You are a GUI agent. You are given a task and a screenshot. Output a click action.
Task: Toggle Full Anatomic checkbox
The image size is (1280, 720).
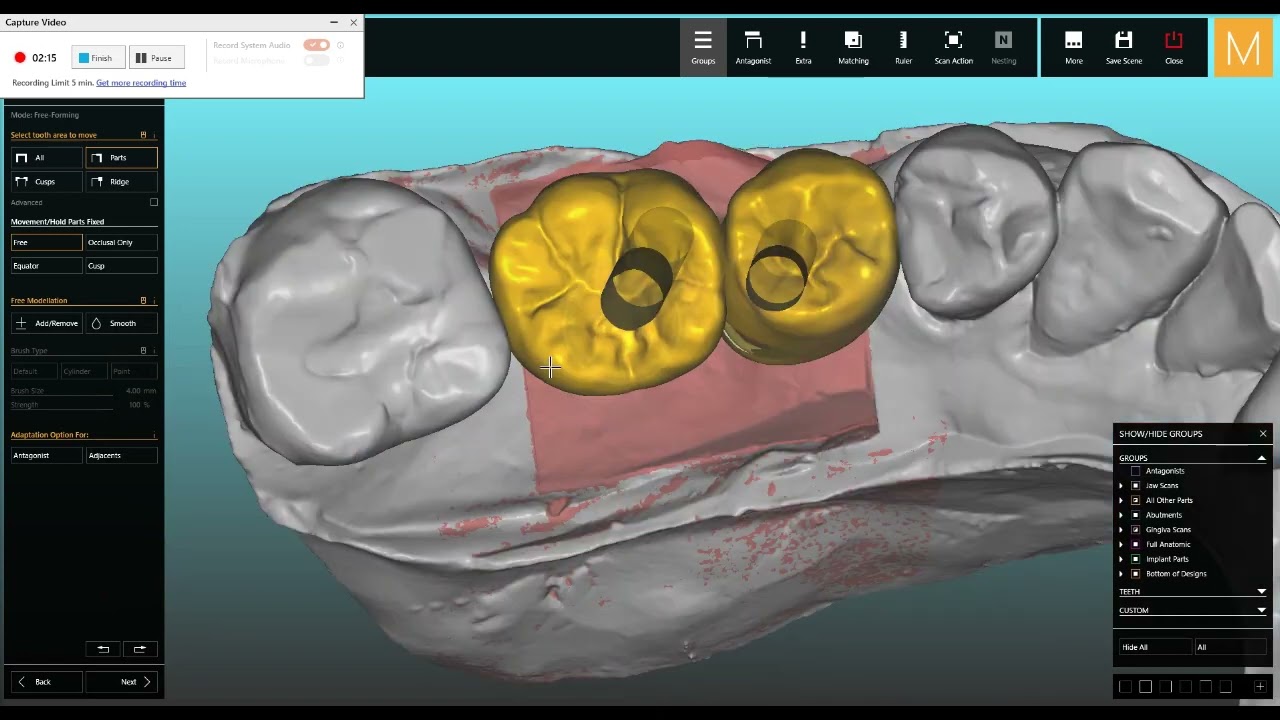click(x=1135, y=545)
